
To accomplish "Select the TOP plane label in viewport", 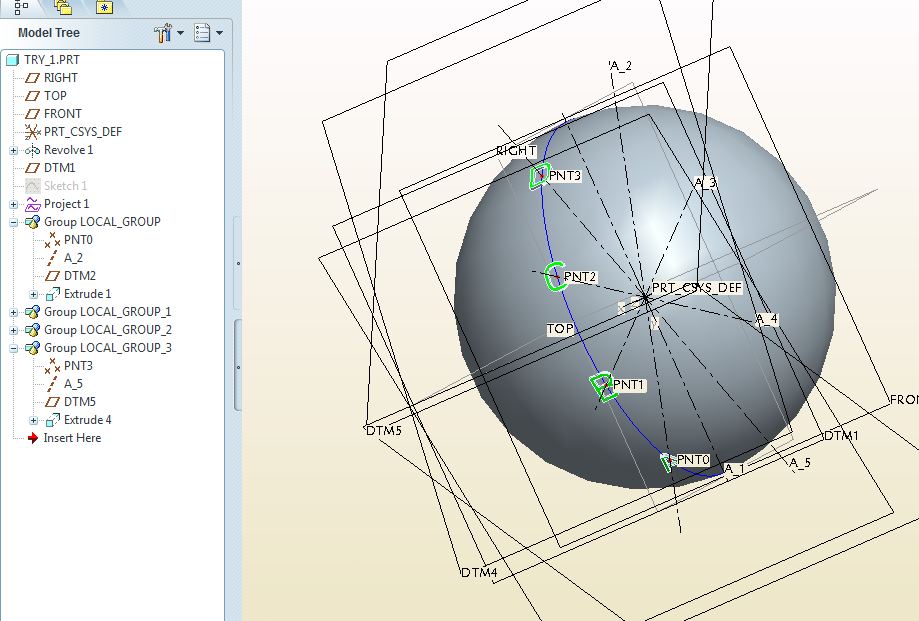I will (x=560, y=329).
